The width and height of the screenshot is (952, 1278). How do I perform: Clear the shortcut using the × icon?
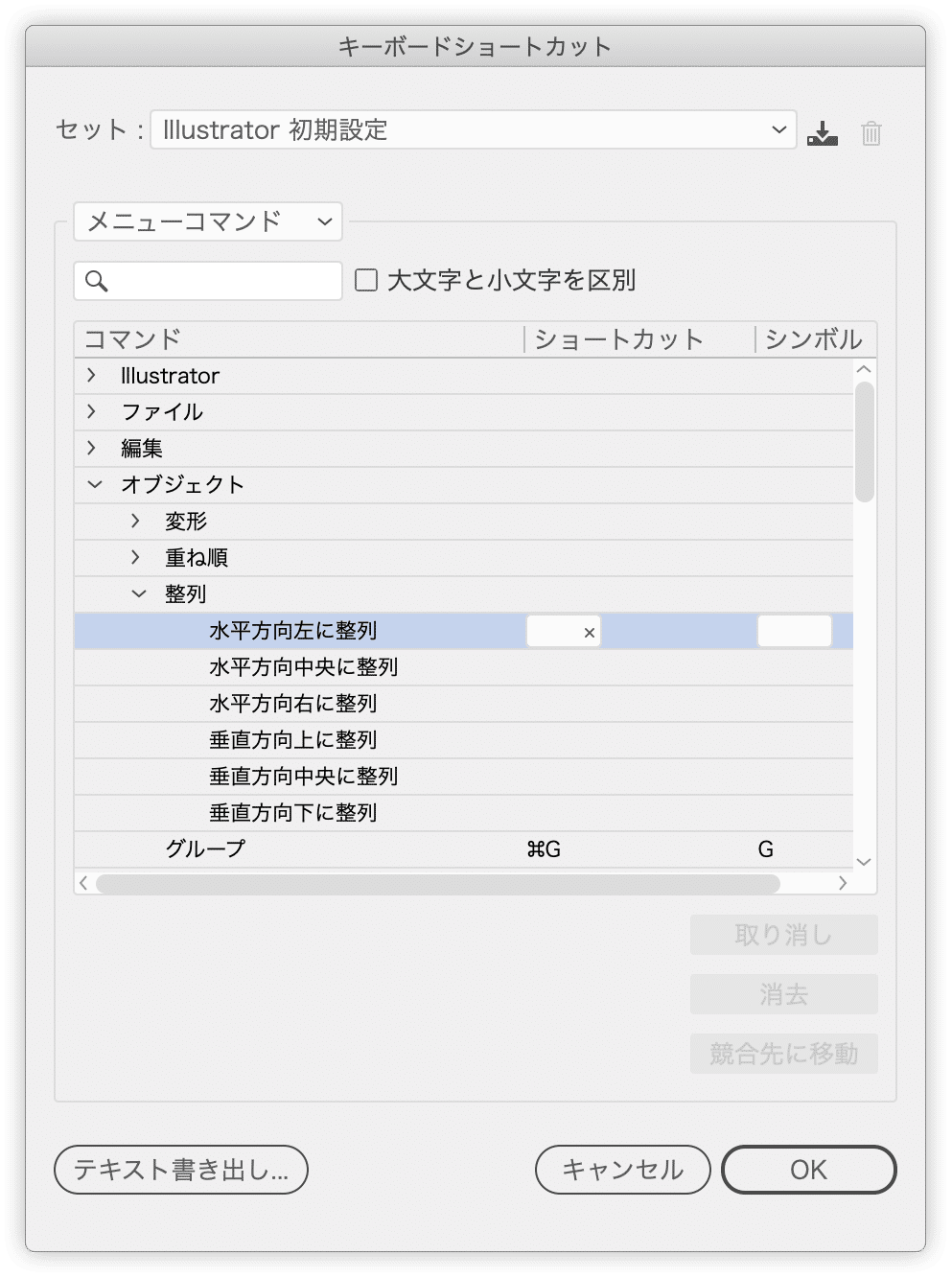[x=587, y=632]
